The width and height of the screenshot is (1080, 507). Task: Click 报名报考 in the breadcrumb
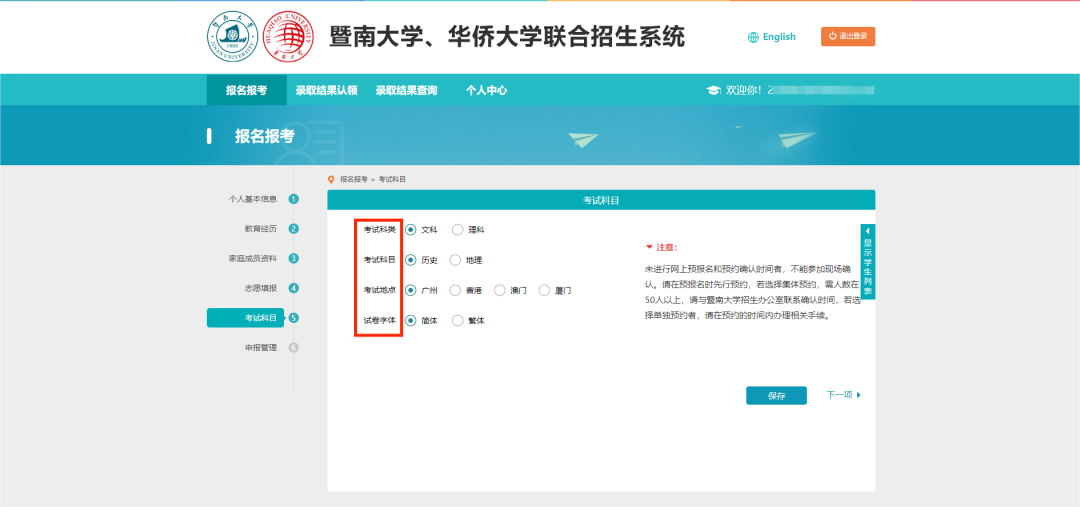[353, 179]
